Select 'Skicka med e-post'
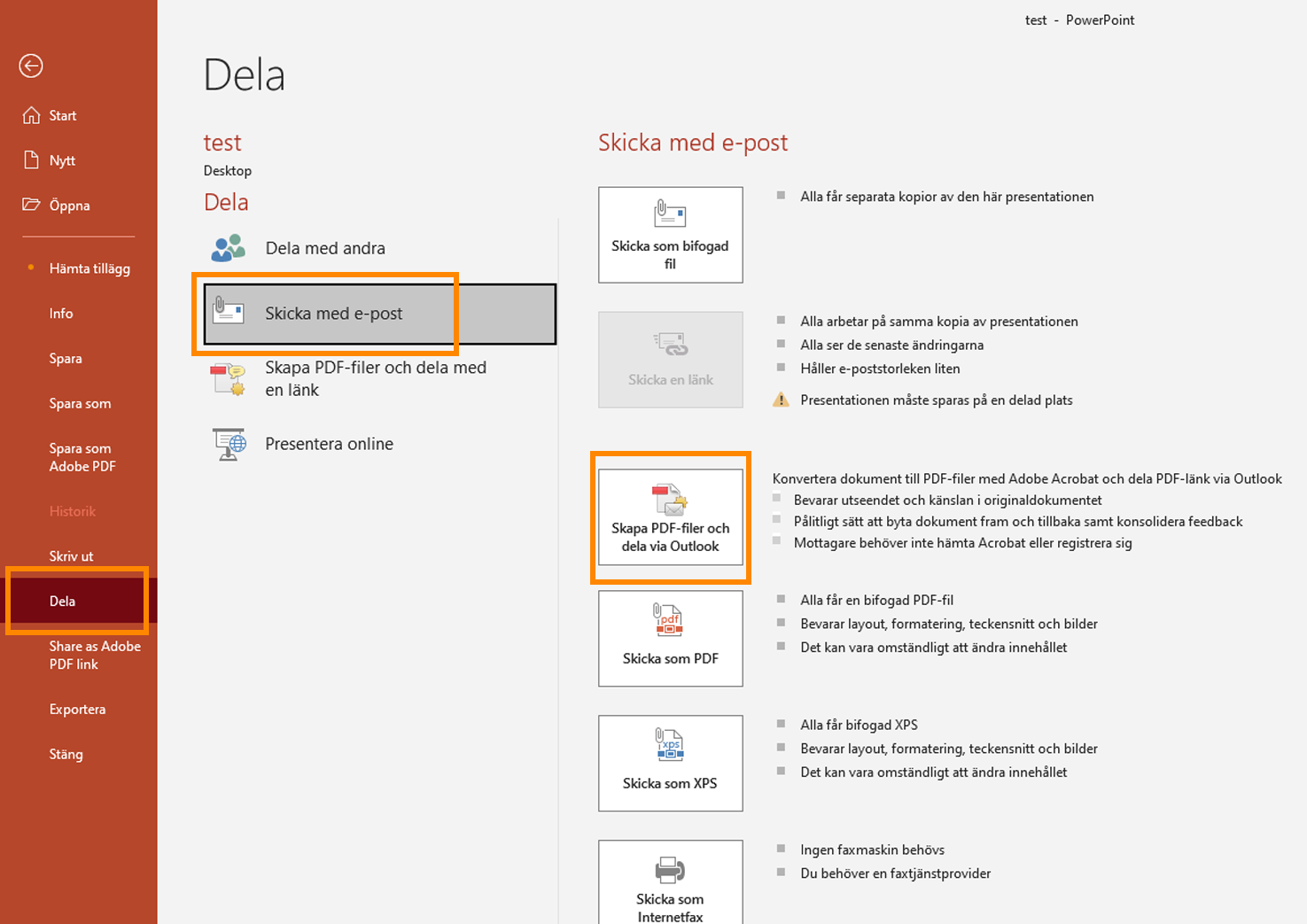Image resolution: width=1307 pixels, height=924 pixels. tap(332, 313)
